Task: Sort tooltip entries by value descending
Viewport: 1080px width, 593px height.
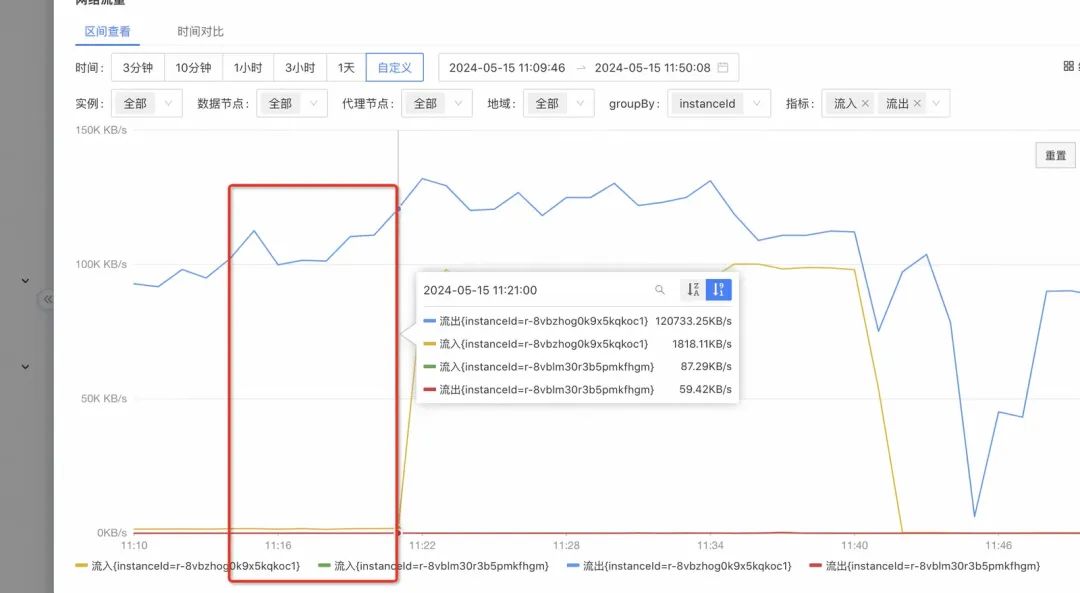Action: (718, 290)
